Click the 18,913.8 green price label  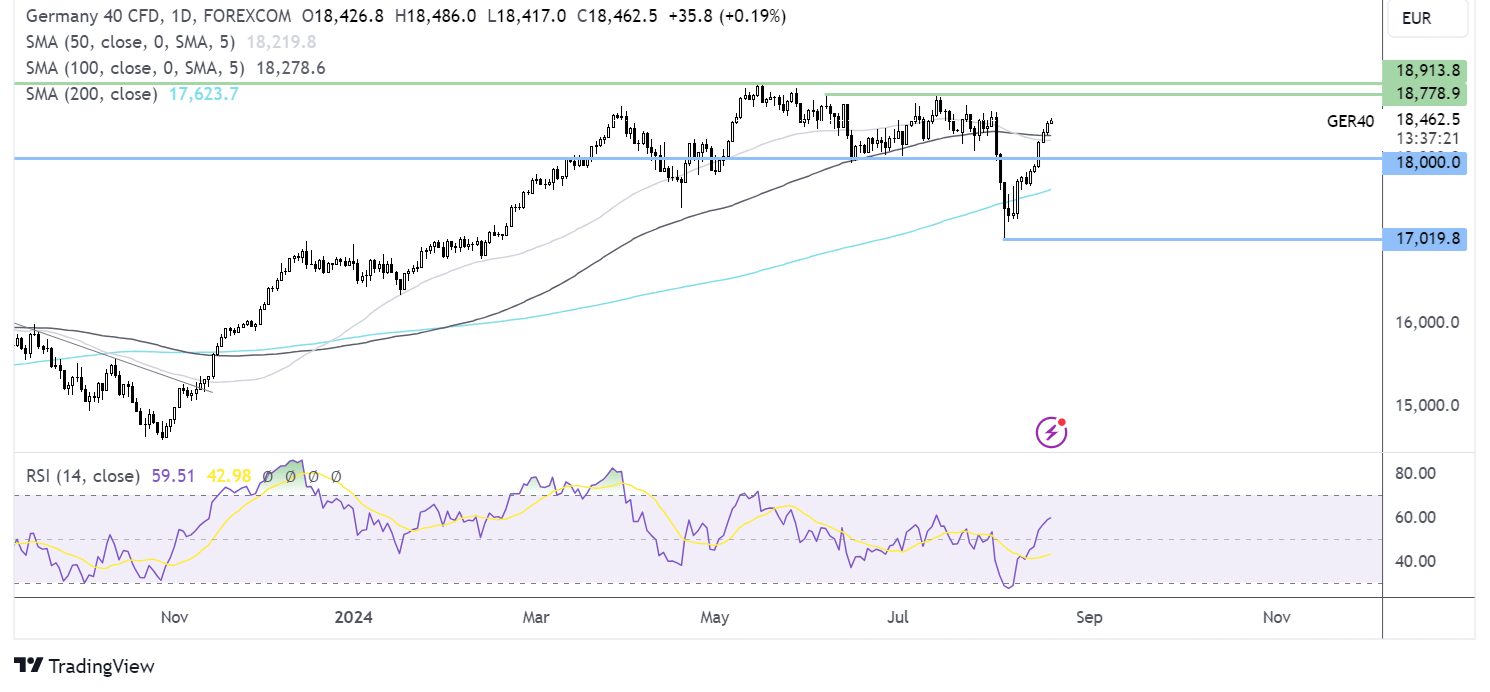point(1424,71)
